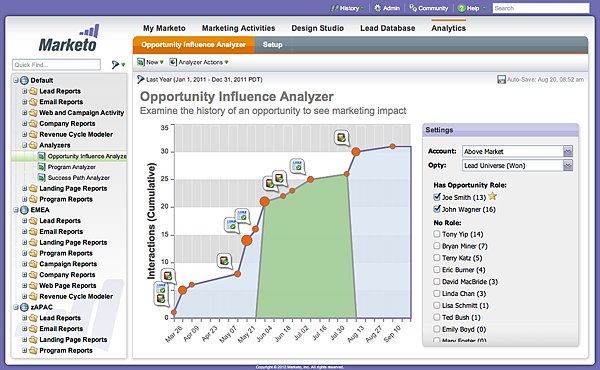The width and height of the screenshot is (600, 370).
Task: Open Success Path Analyzer in tree
Action: pos(78,178)
